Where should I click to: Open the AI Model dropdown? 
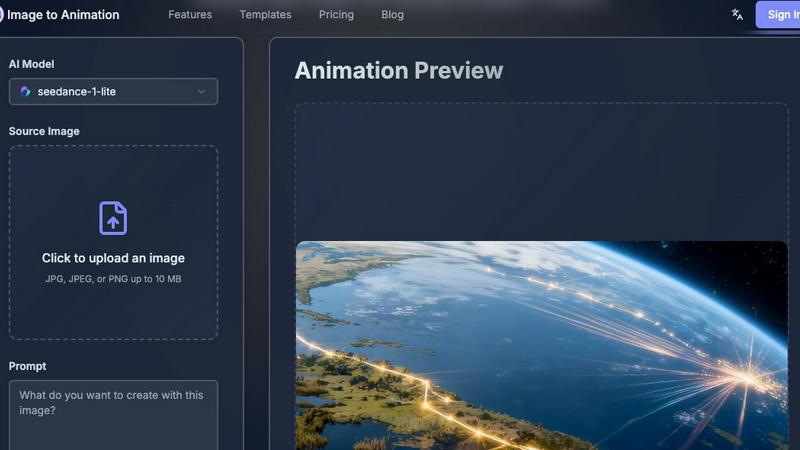113,92
